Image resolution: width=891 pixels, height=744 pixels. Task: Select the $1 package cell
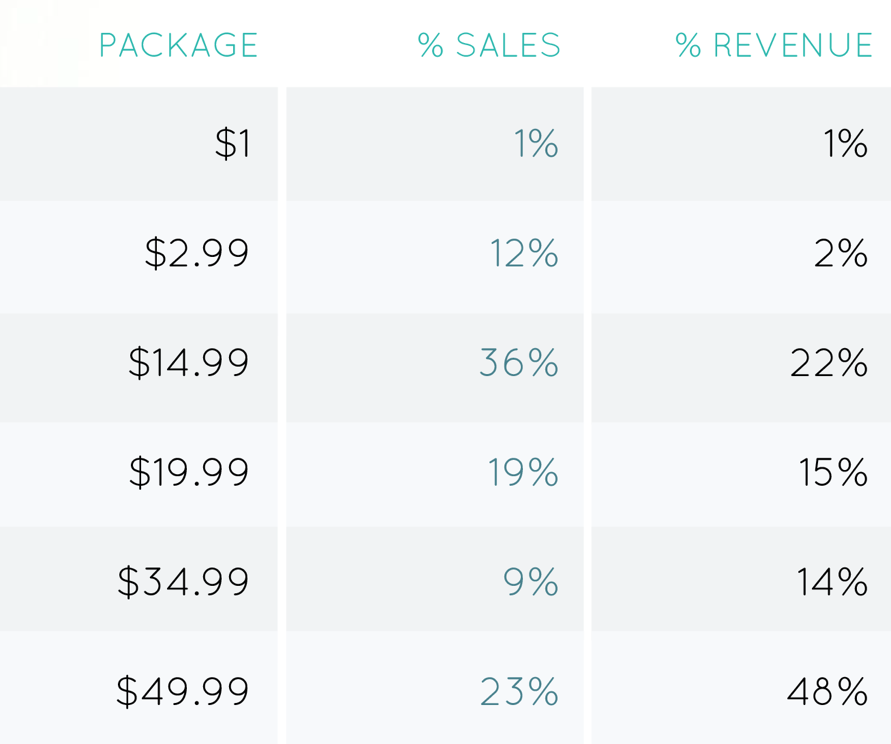click(232, 145)
